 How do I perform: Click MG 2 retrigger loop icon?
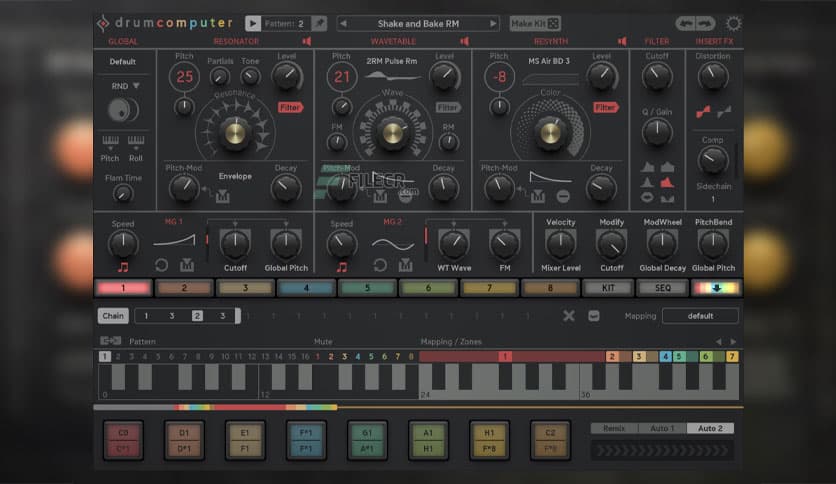[380, 265]
